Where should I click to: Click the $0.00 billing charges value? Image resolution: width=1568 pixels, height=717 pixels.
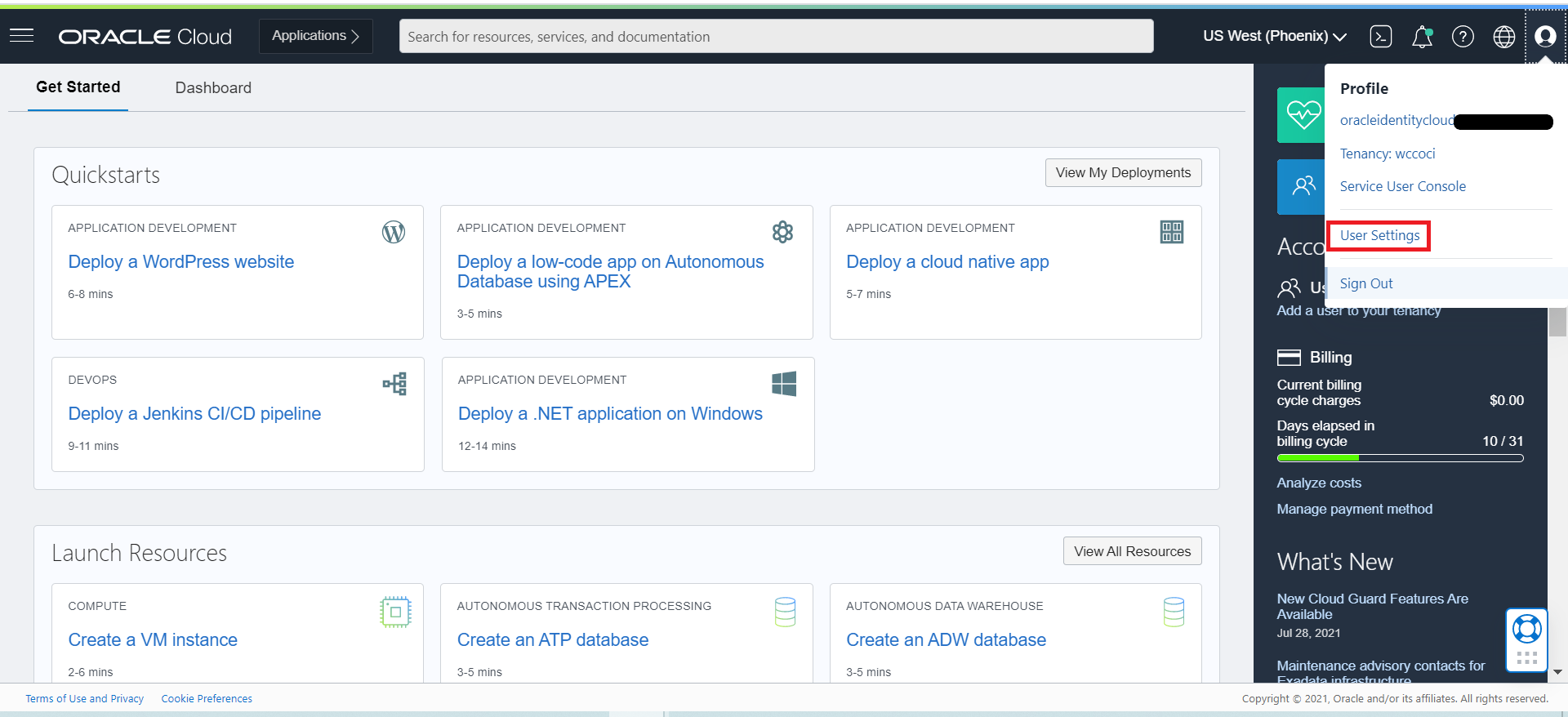click(1507, 400)
